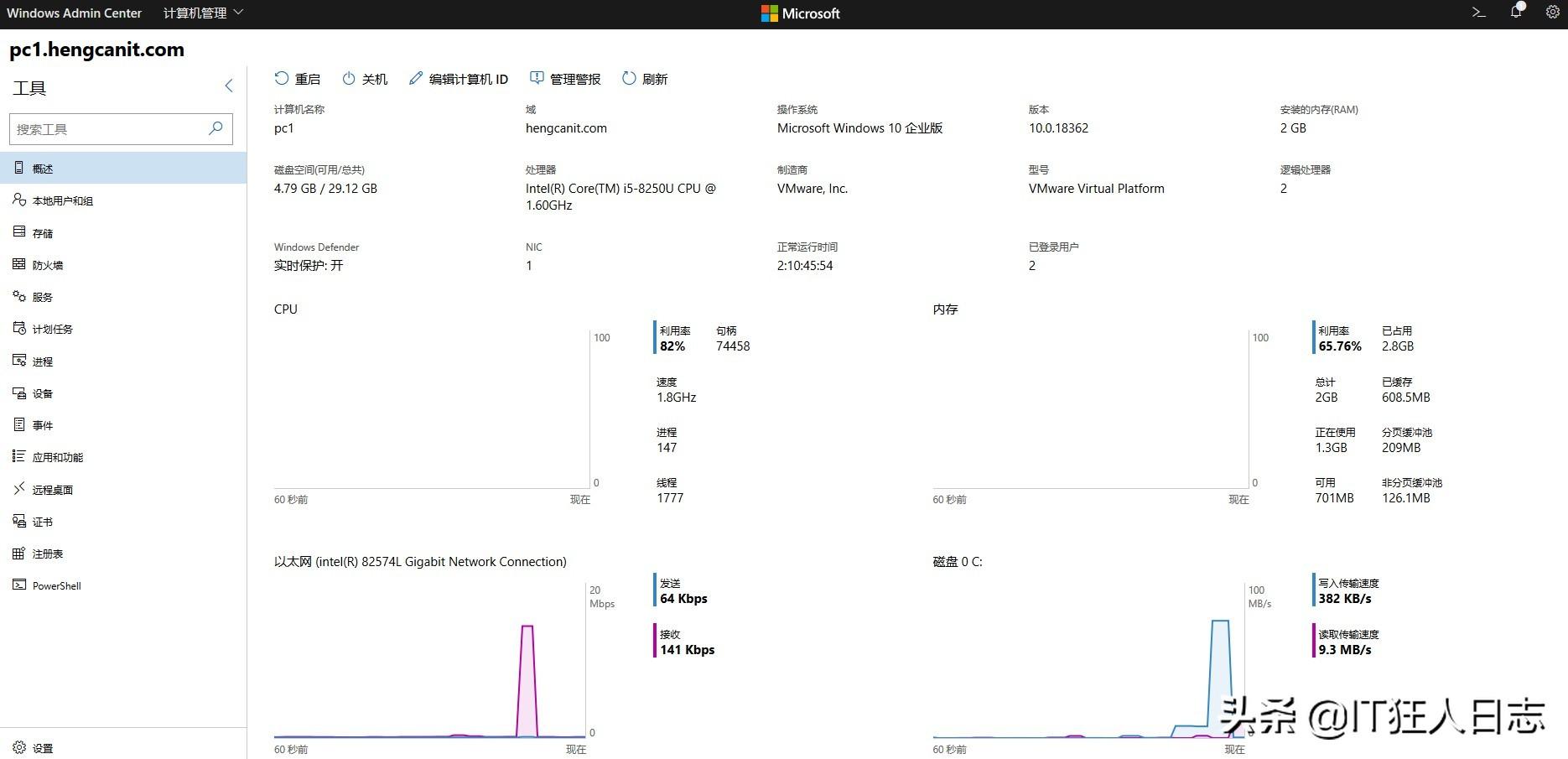Click the search magnifier icon in tools box
This screenshot has height=759, width=1568.
click(215, 128)
